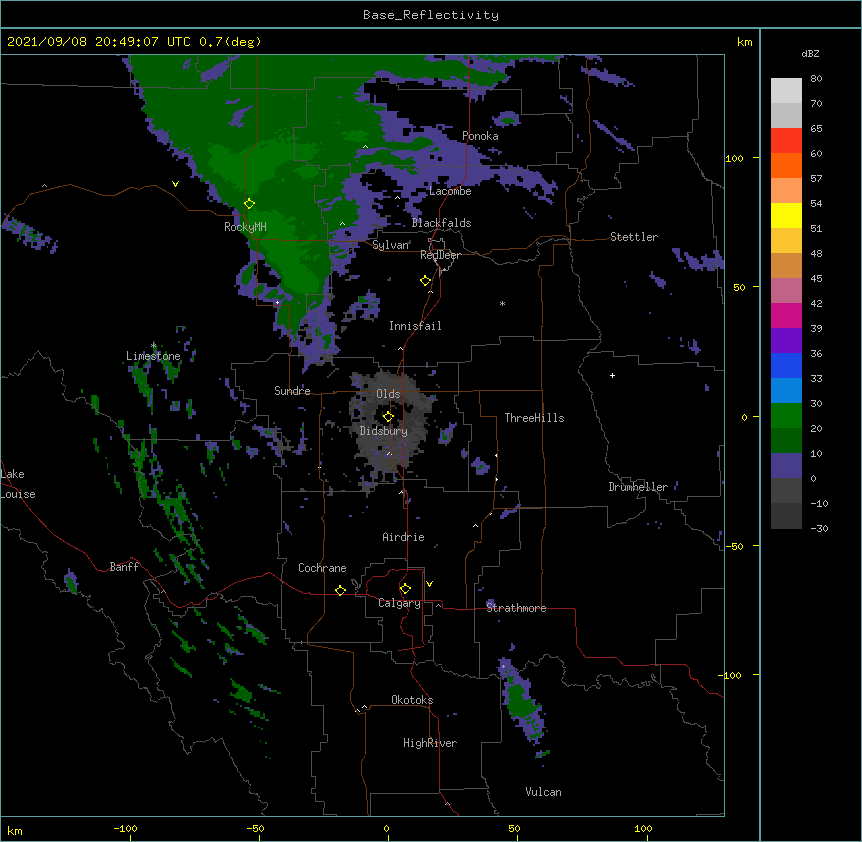The height and width of the screenshot is (842, 862).
Task: Click the yellow diamond marker below Cochrane
Action: point(340,590)
